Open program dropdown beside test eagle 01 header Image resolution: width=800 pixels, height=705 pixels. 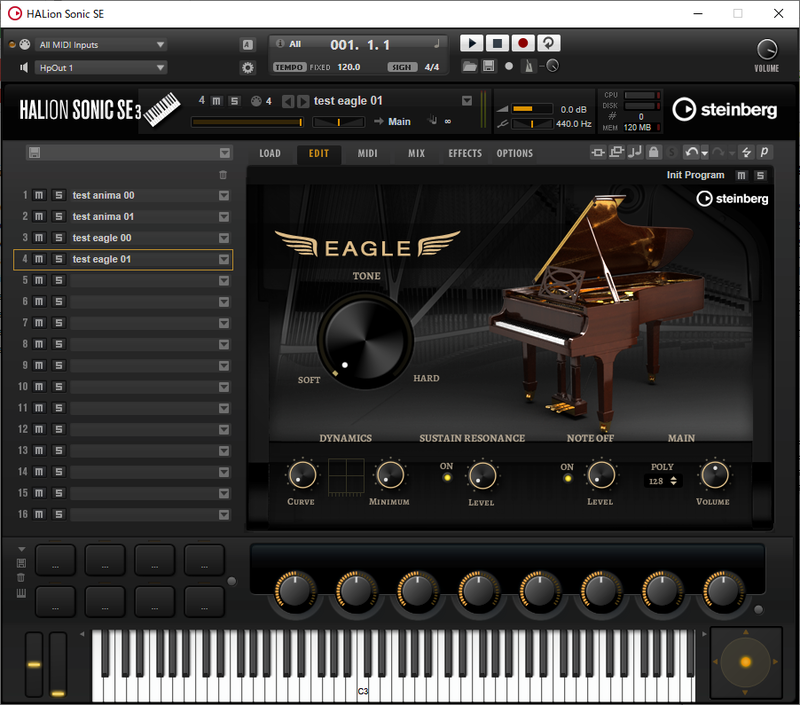467,101
